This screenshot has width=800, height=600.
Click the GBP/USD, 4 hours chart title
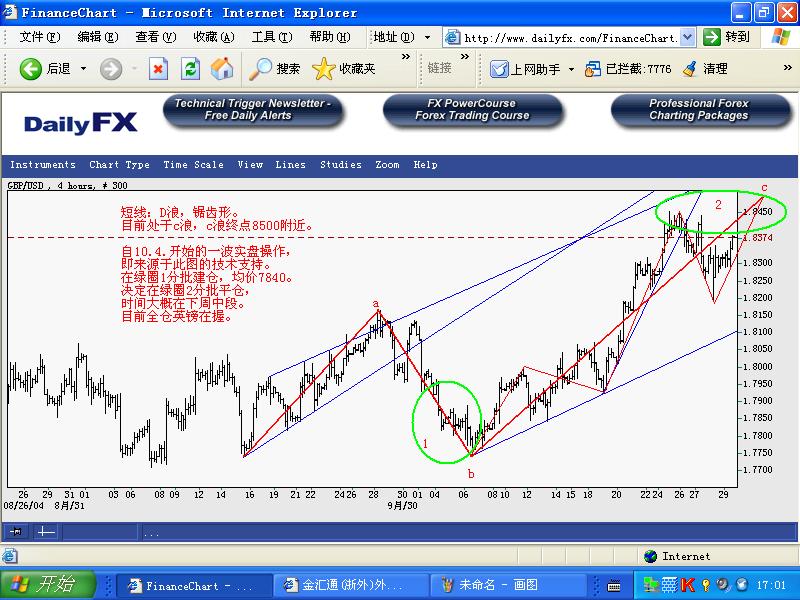[x=67, y=186]
